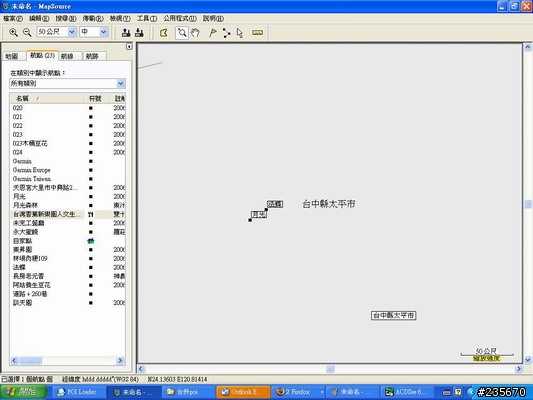Viewport: 533px width, 400px height.
Task: Switch to Firefox group in taskbar
Action: (x=298, y=392)
